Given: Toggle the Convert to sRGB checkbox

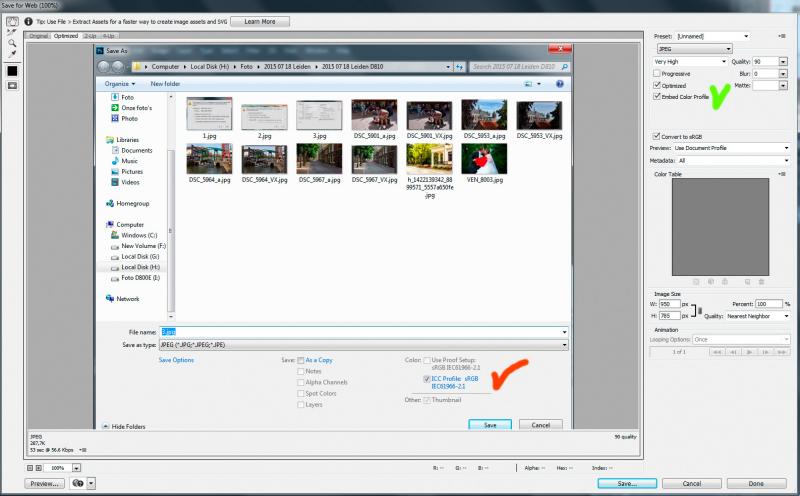Looking at the screenshot, I should click(x=657, y=136).
